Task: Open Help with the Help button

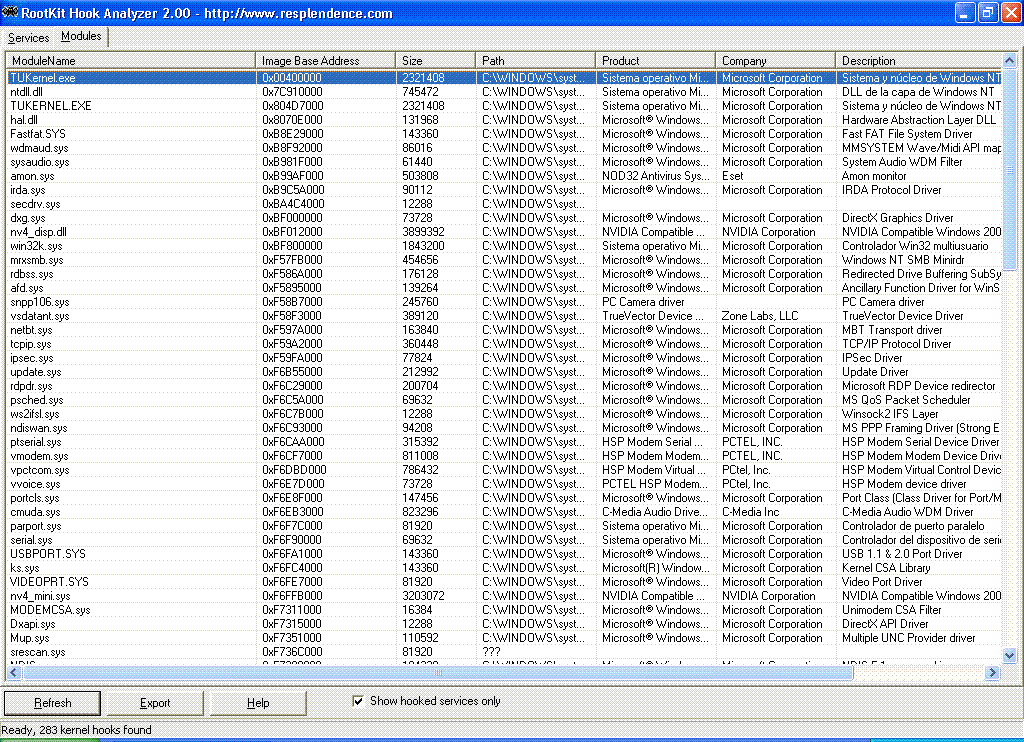Action: pyautogui.click(x=258, y=703)
